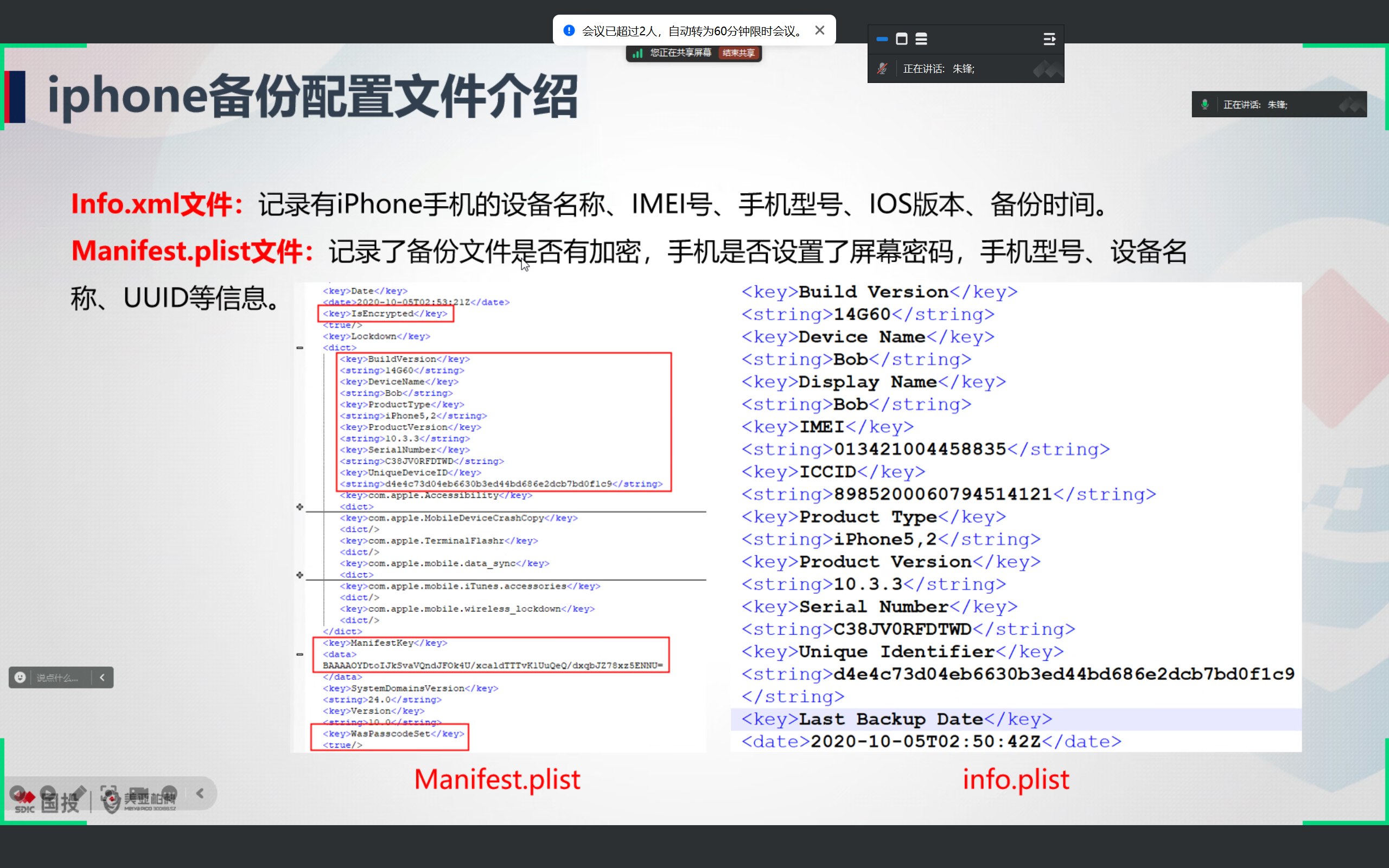Click the red info.plist caption

tap(1016, 780)
